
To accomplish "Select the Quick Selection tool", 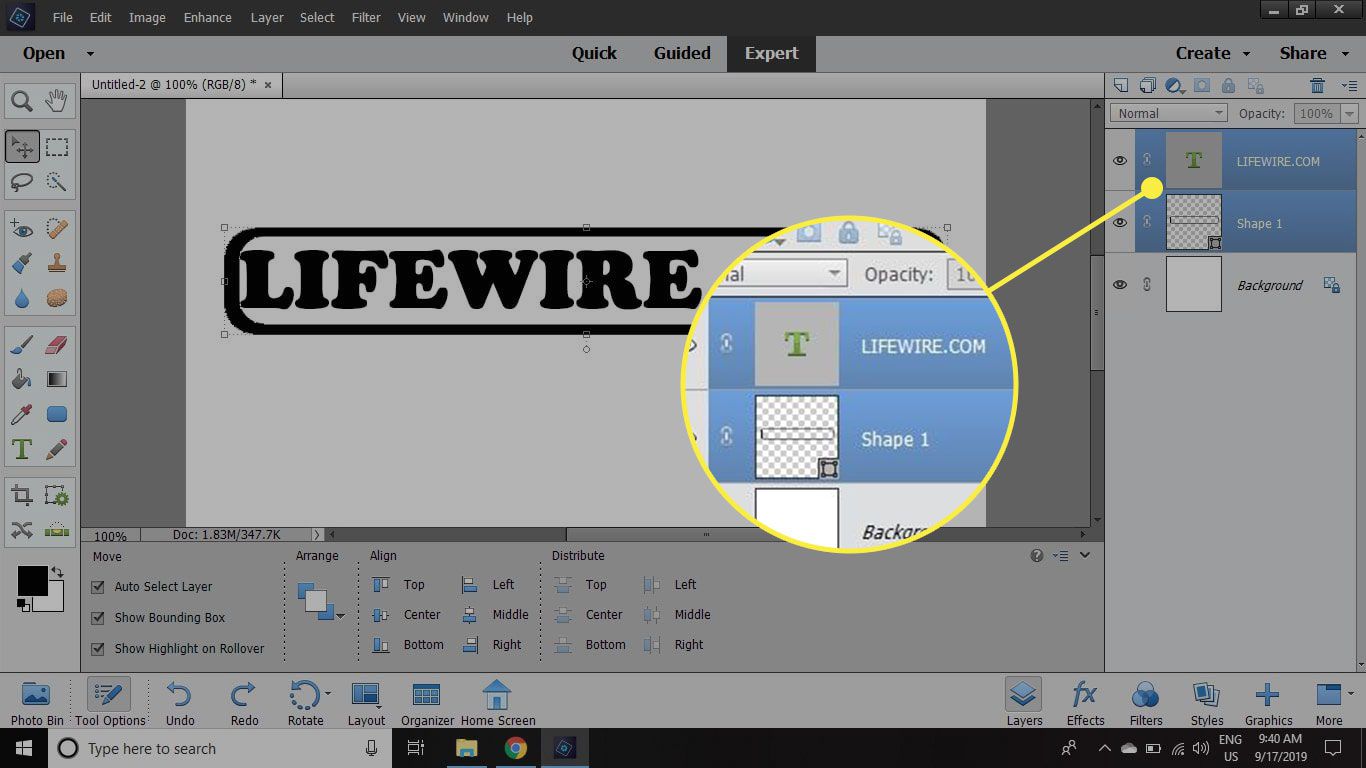I will click(x=57, y=182).
